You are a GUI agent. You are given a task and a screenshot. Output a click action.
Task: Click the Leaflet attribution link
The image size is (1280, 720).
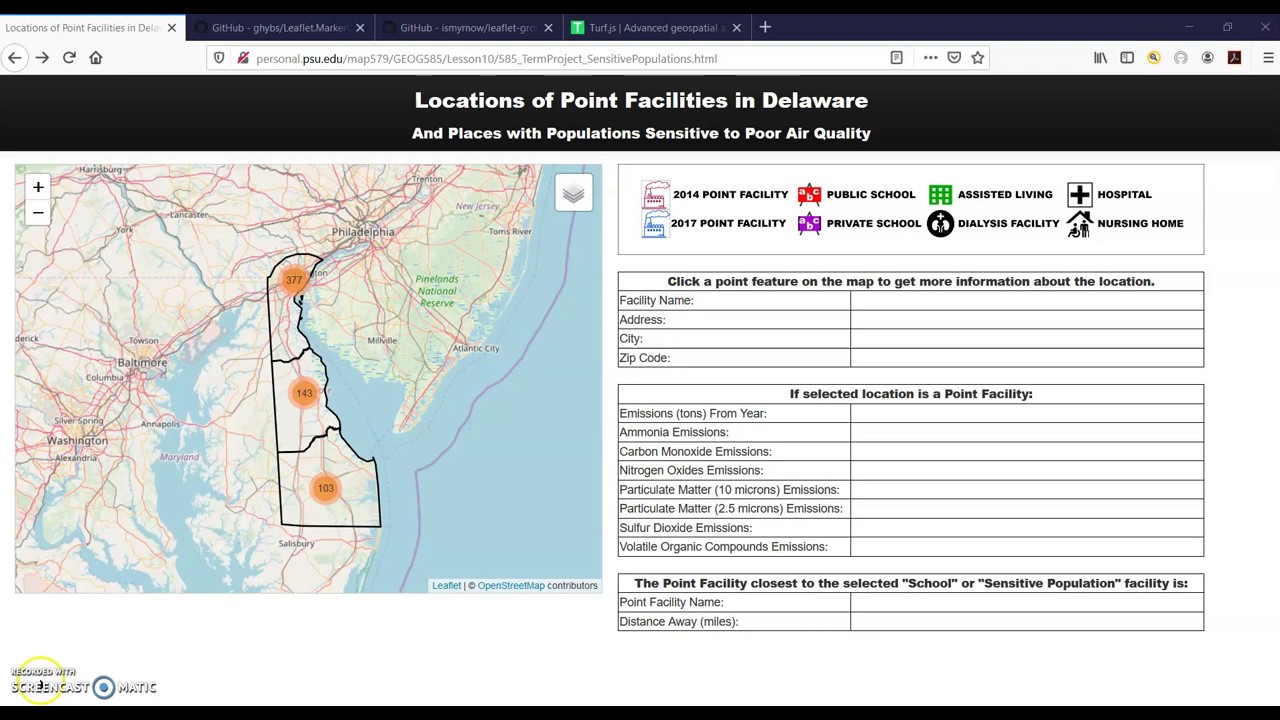click(446, 586)
